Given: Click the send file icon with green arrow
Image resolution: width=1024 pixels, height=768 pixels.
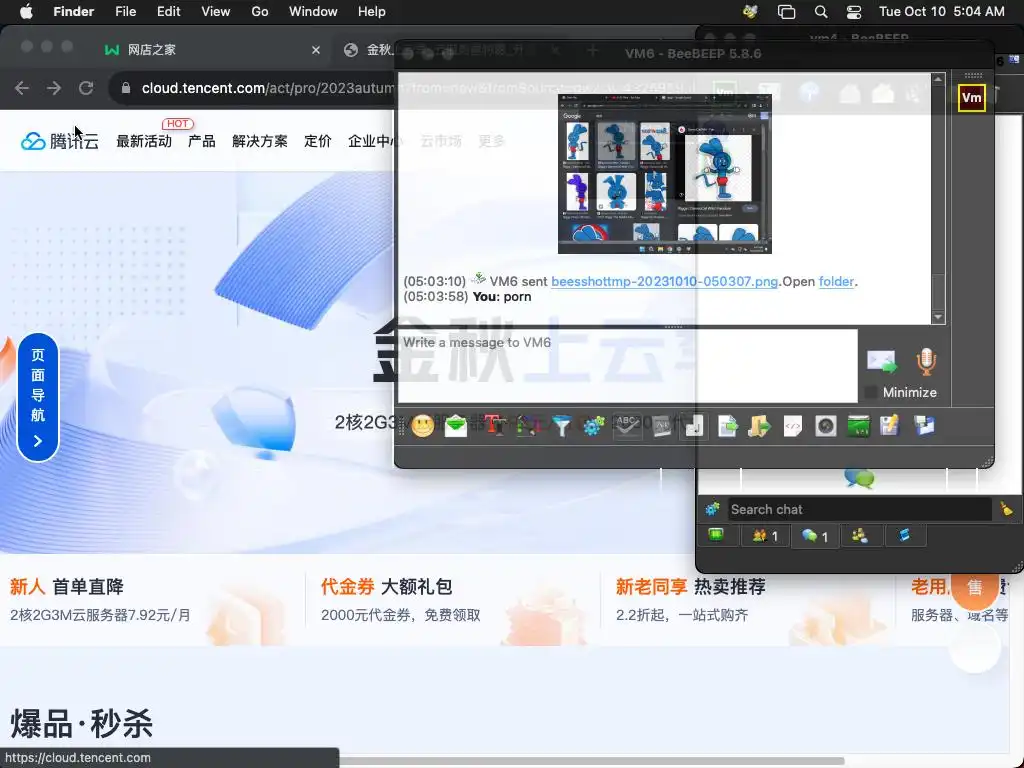Looking at the screenshot, I should (727, 426).
